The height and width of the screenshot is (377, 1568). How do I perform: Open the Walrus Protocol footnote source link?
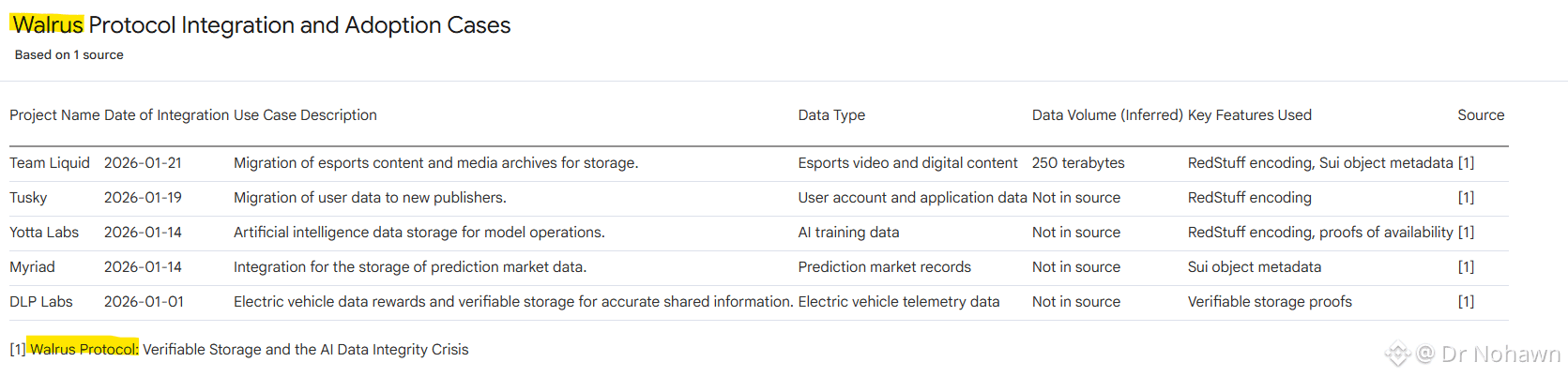[249, 349]
